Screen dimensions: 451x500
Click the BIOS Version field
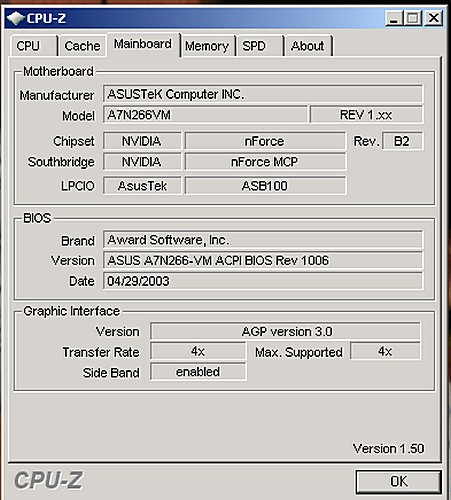[x=263, y=260]
